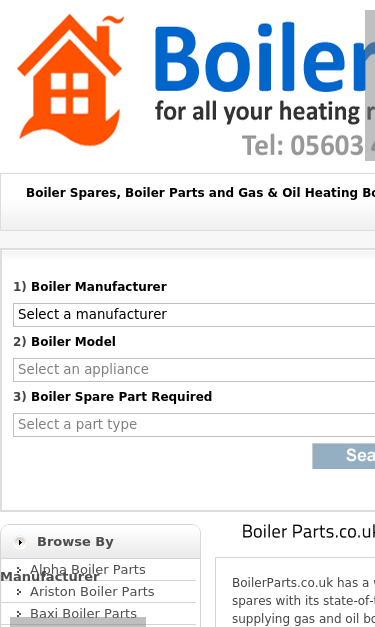Click the bullet arrow beside Alpha Boiler Parts
This screenshot has height=627, width=375.
[x=19, y=569]
